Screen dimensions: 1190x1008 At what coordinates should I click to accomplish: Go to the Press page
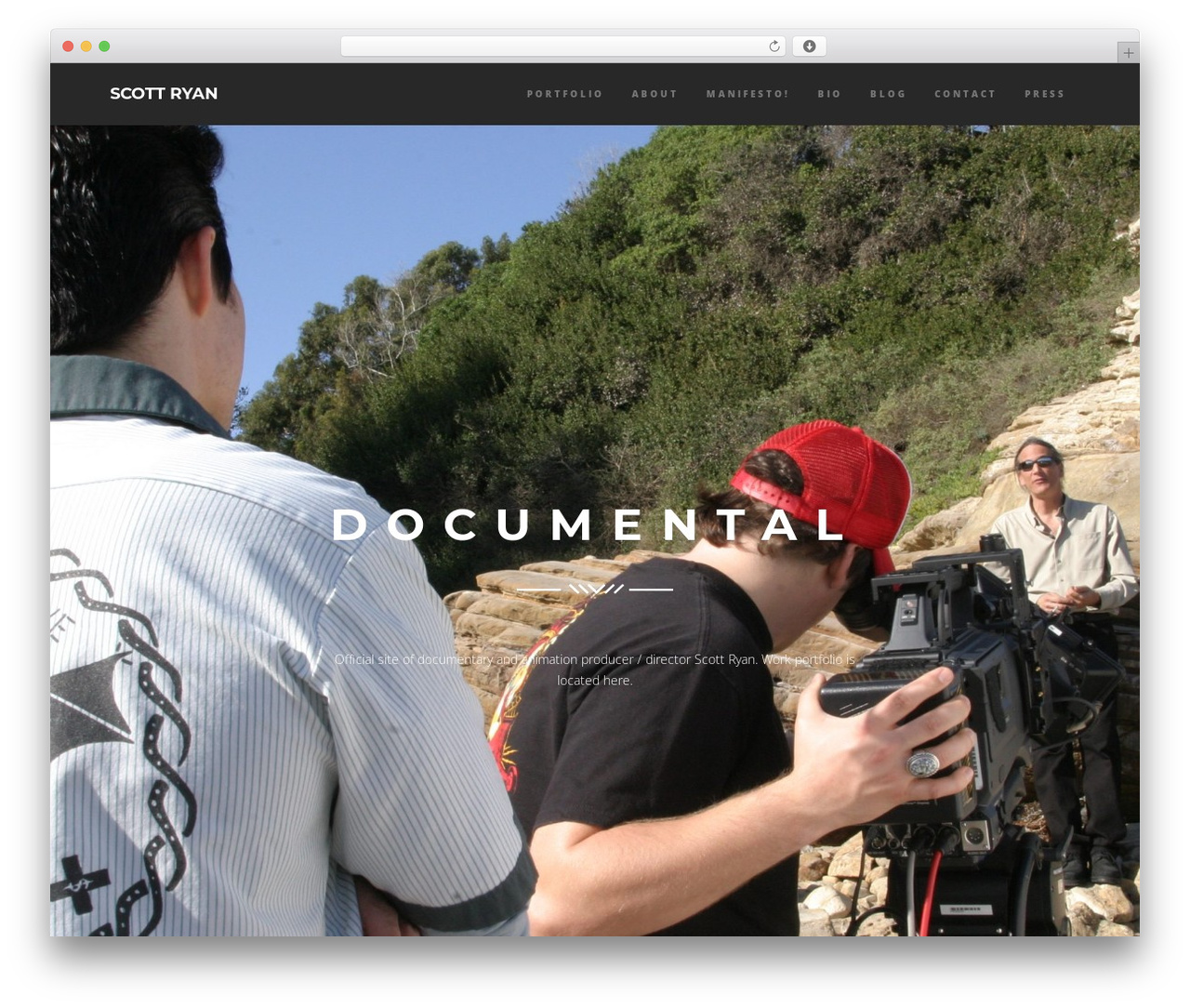coord(1044,94)
